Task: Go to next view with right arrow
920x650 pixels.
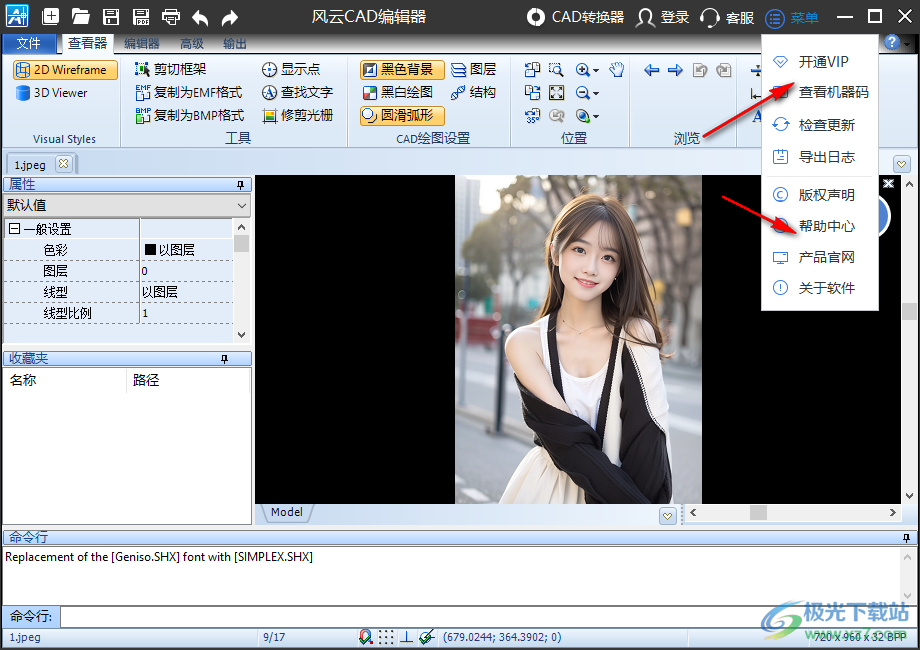Action: (x=675, y=70)
